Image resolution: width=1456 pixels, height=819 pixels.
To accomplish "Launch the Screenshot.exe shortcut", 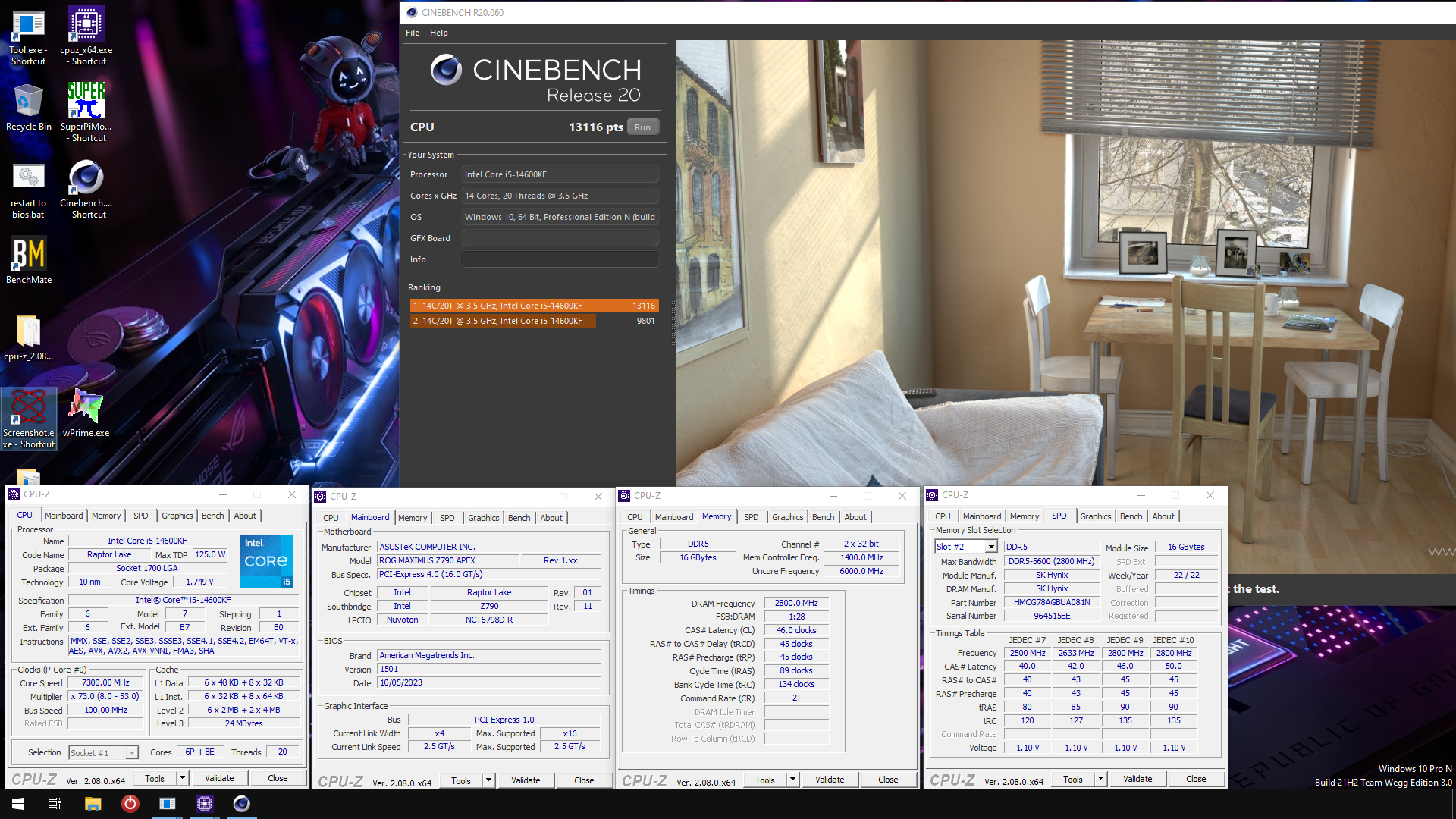I will [x=29, y=419].
